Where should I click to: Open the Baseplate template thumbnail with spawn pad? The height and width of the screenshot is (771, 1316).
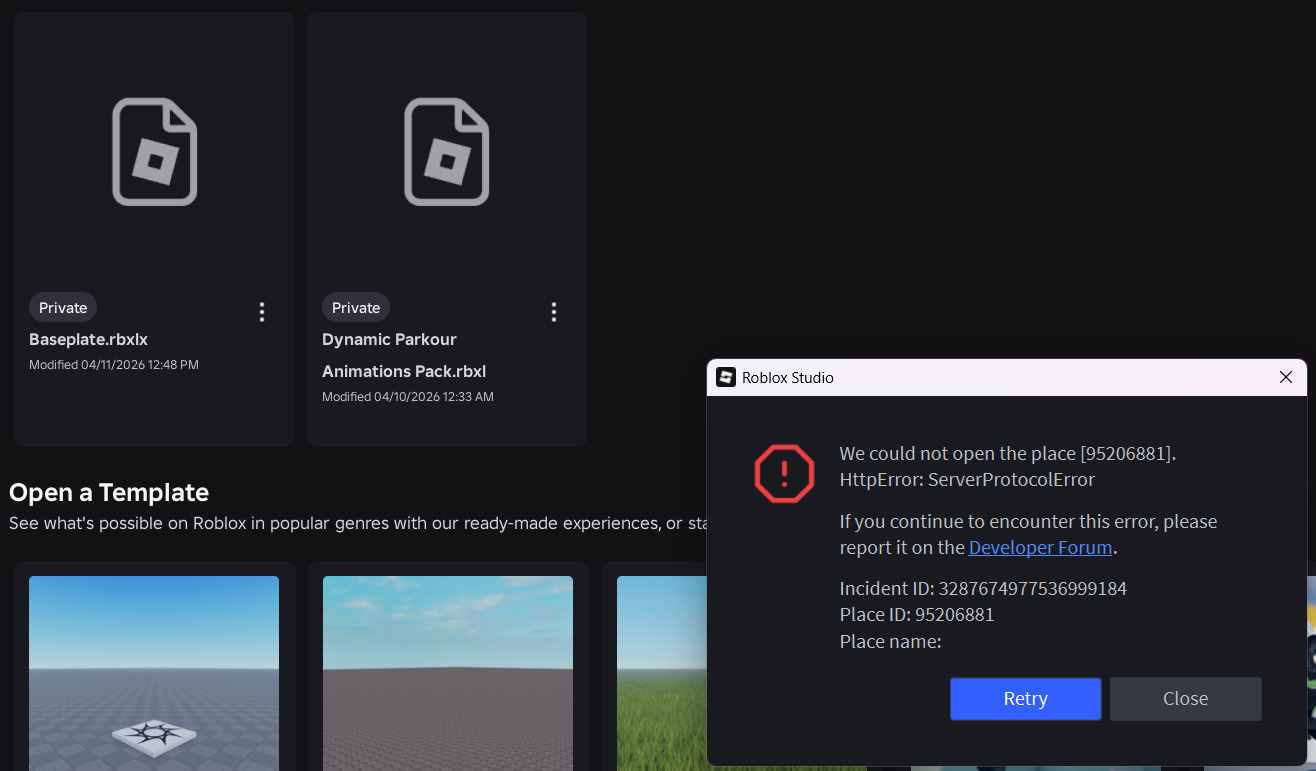154,673
